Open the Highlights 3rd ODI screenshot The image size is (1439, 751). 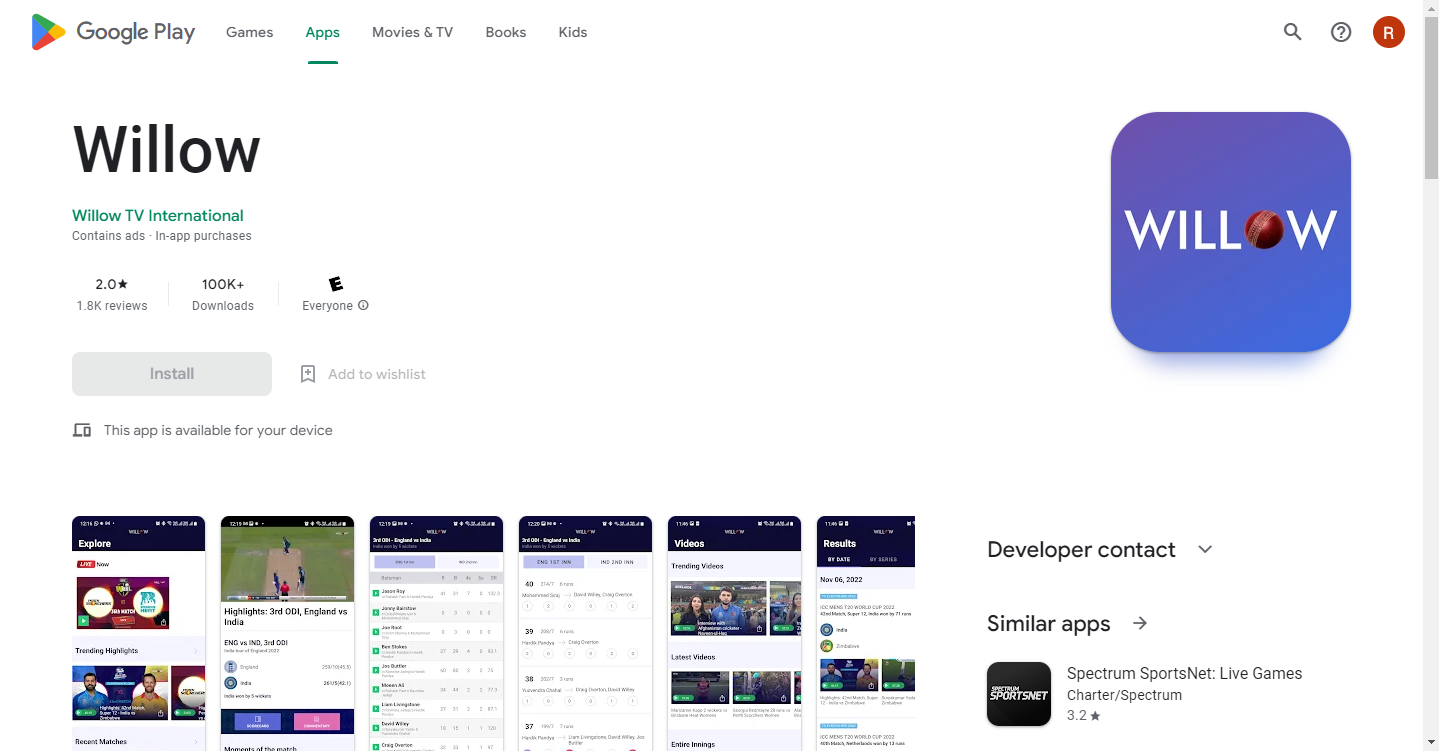(287, 634)
